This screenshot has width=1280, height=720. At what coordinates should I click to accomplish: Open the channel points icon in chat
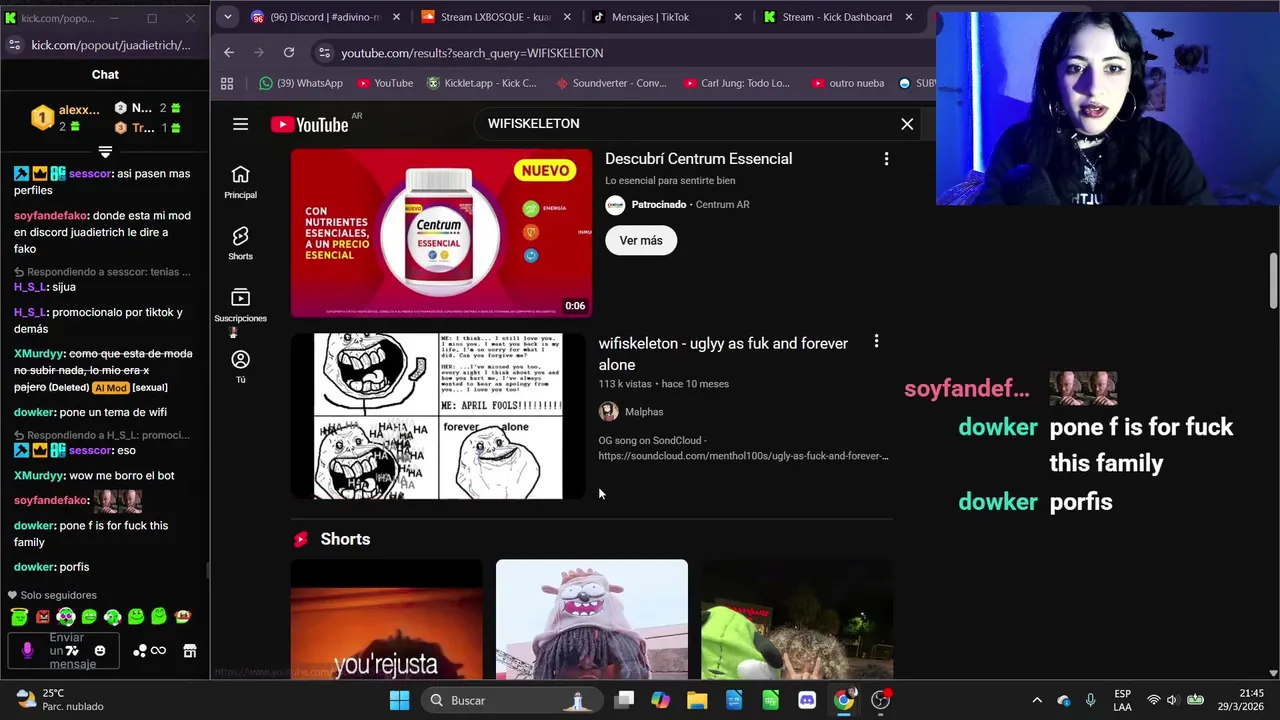pos(140,651)
